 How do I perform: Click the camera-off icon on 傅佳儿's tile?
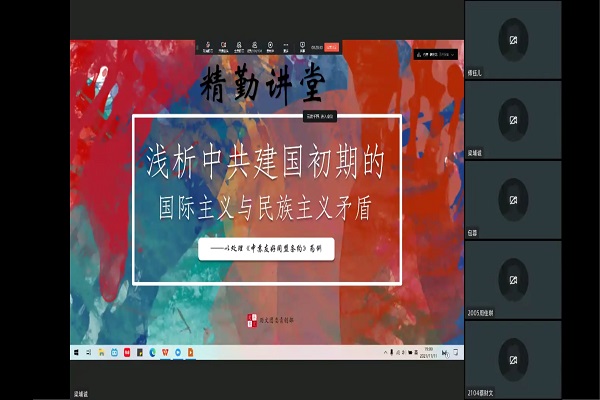pos(512,39)
